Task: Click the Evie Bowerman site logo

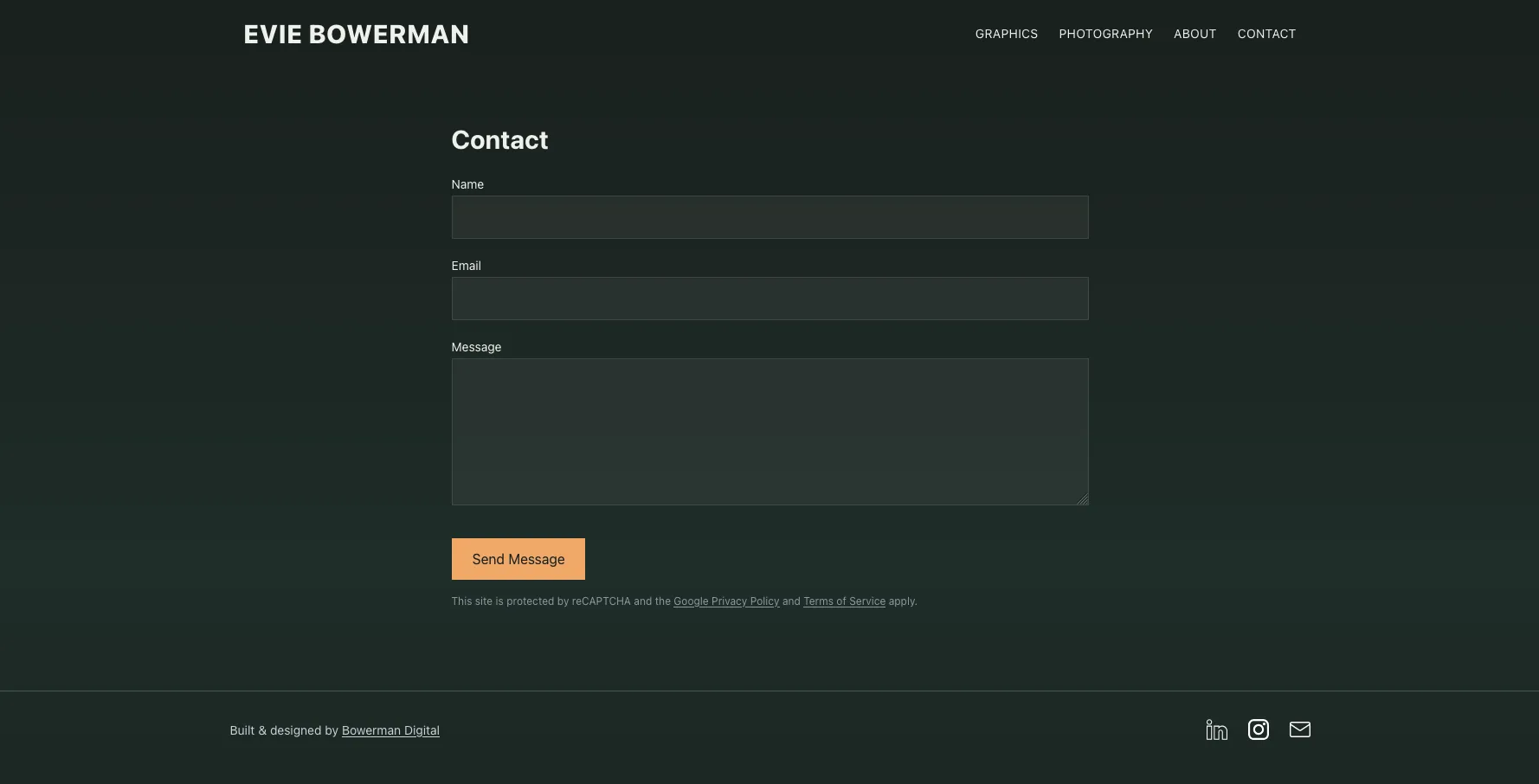Action: coord(356,35)
